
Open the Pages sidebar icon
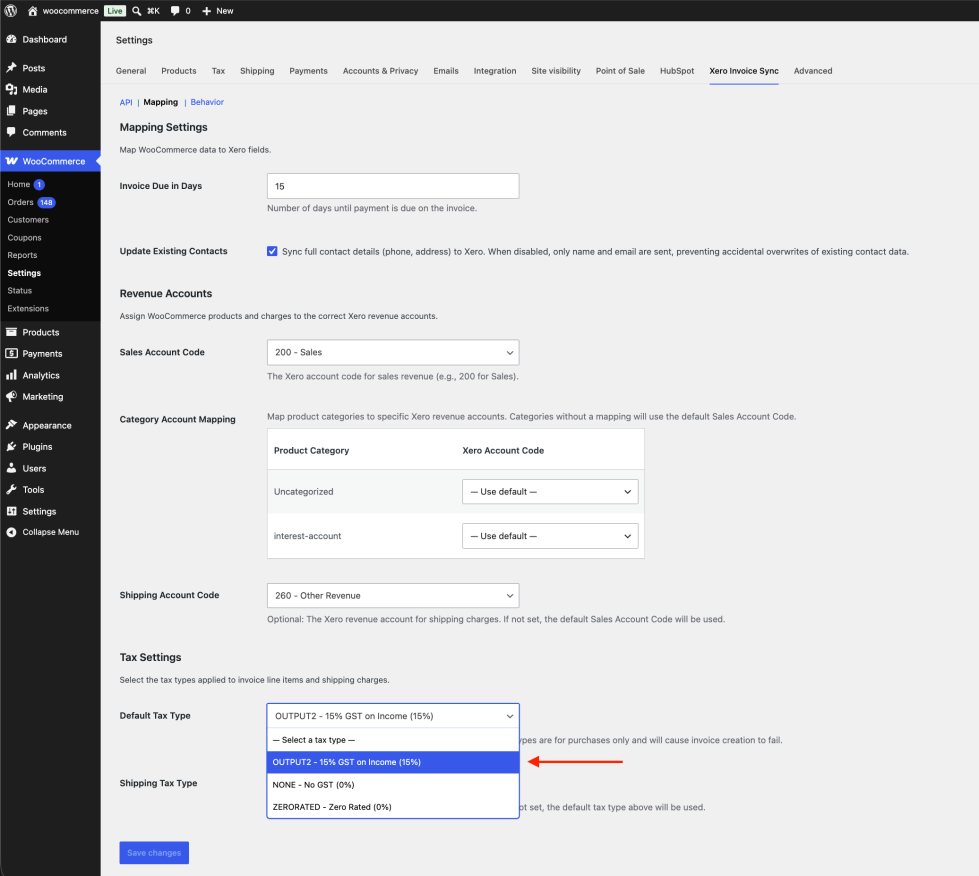pyautogui.click(x=11, y=111)
